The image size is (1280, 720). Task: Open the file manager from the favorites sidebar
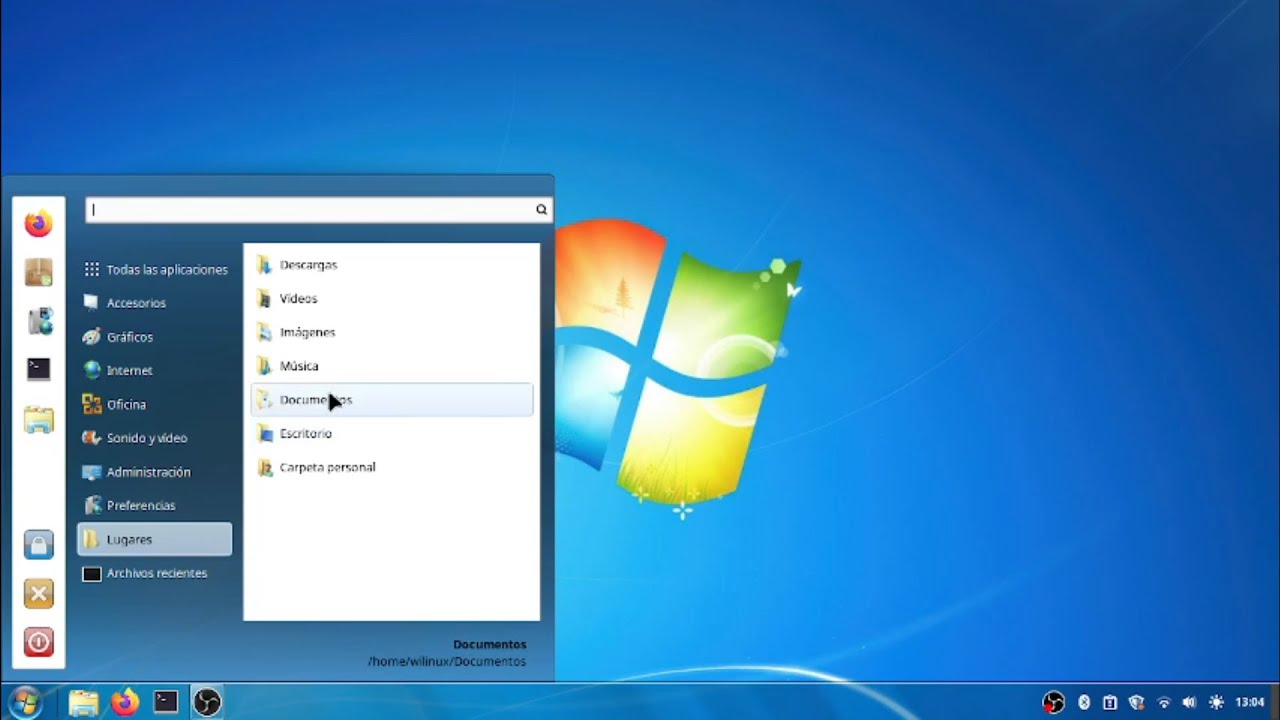point(38,419)
